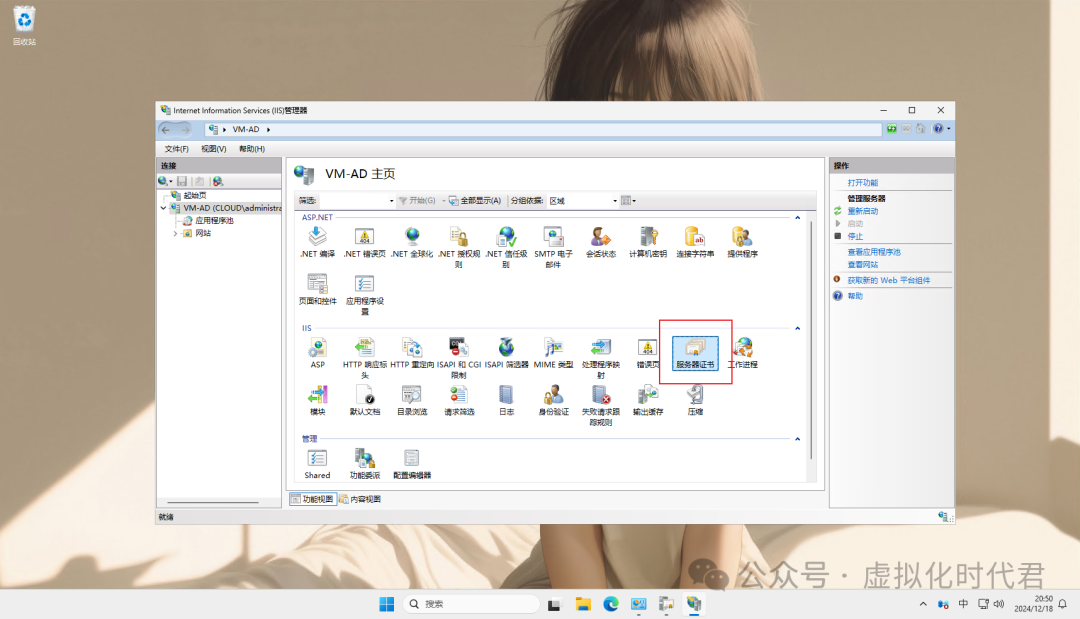Click 全部显示(A) toolbar button
Image resolution: width=1080 pixels, height=619 pixels.
[475, 201]
